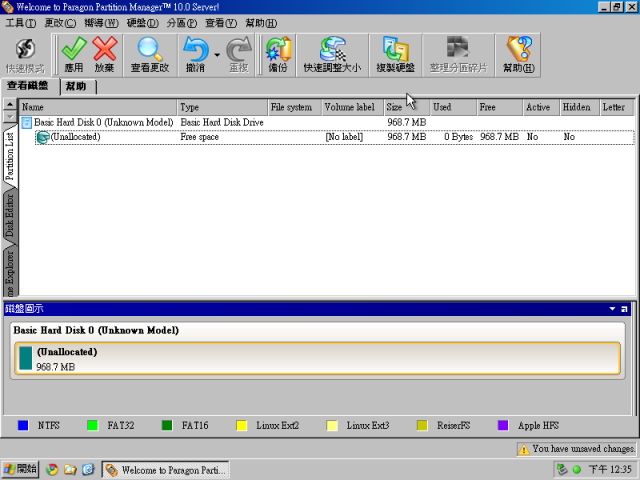Open the Windows Start (開始) button
Image resolution: width=640 pixels, height=480 pixels.
20,469
